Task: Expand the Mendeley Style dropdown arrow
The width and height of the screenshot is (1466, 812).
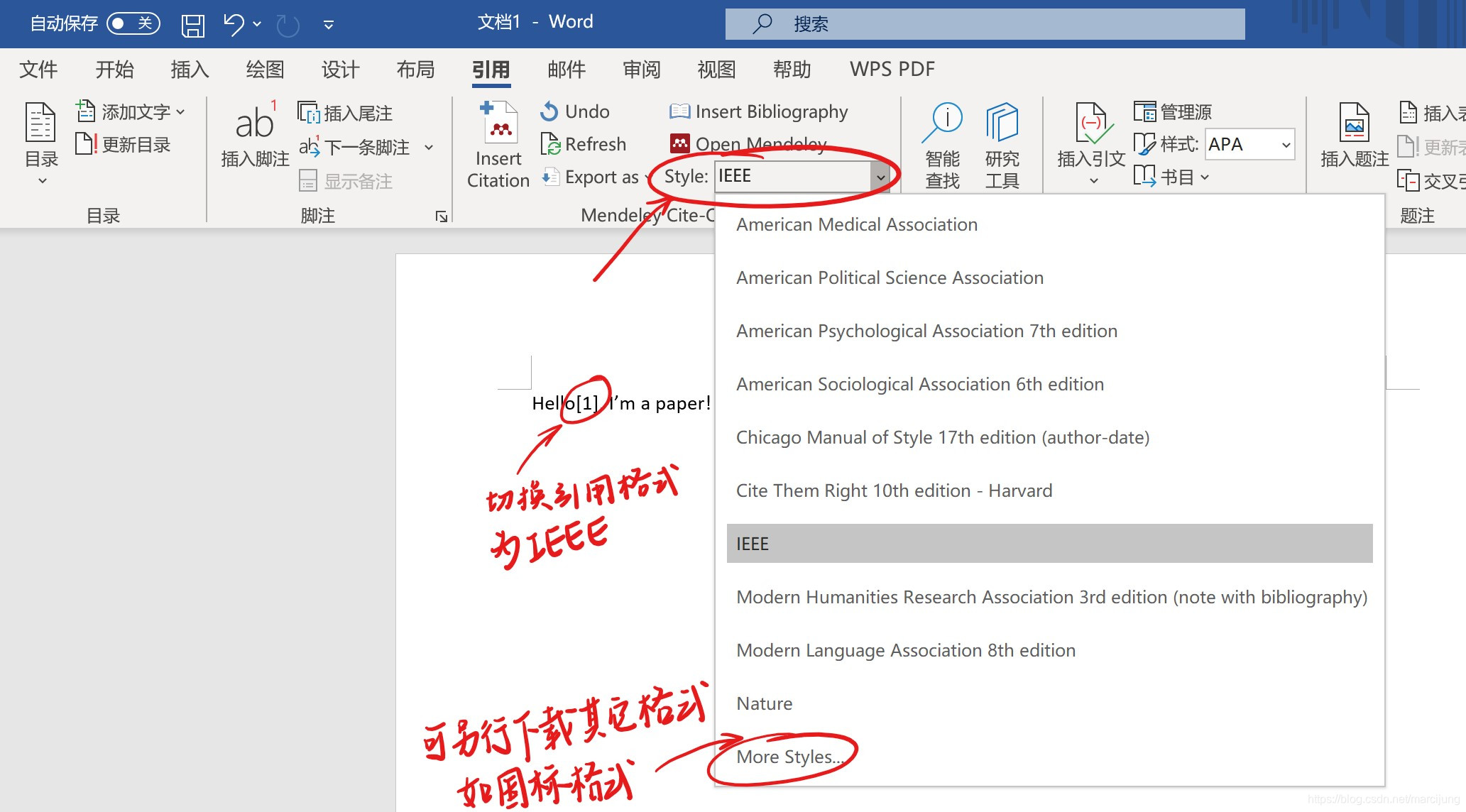Action: (x=880, y=177)
